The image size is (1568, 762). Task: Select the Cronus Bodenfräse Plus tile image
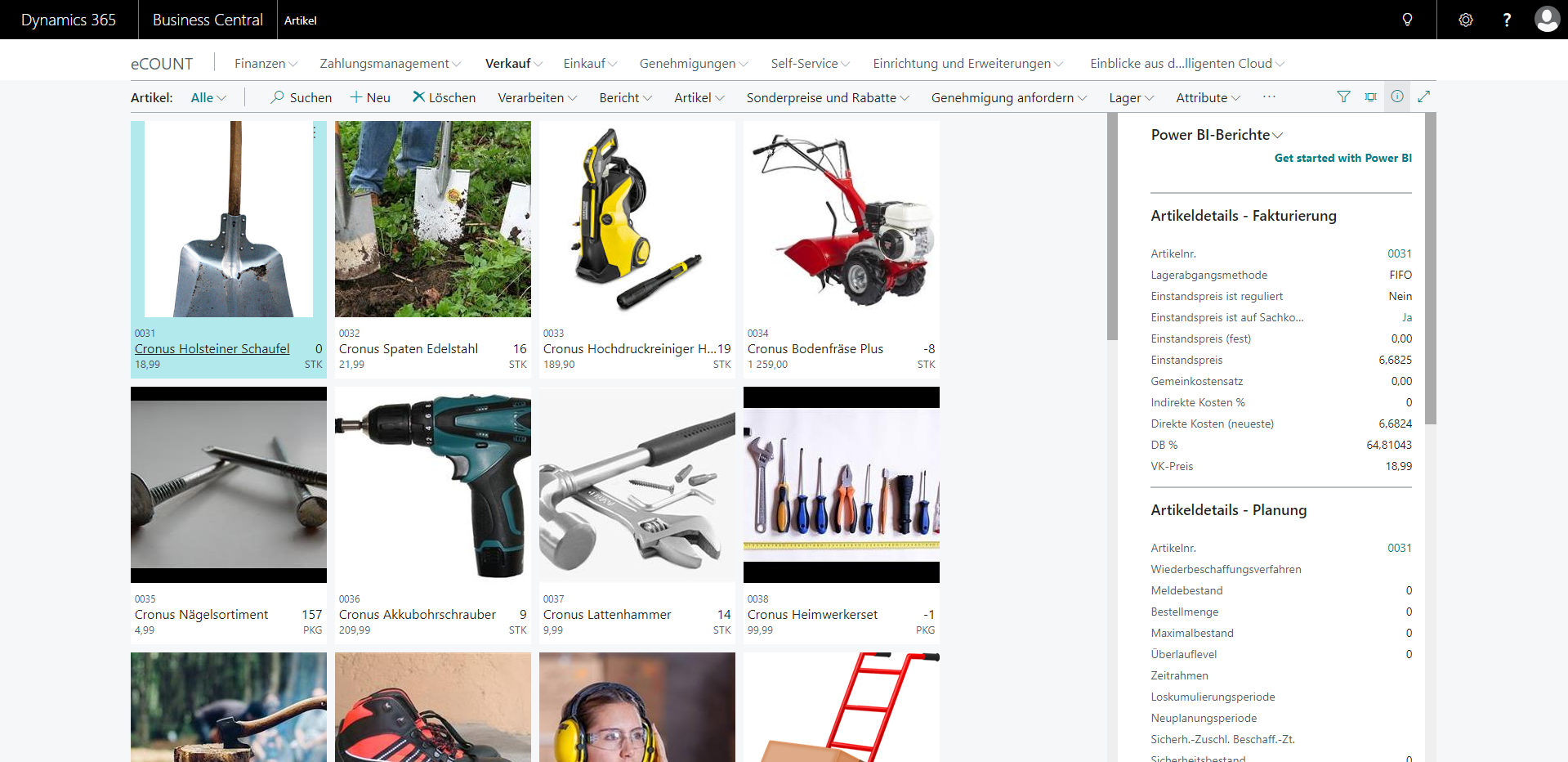[x=842, y=219]
